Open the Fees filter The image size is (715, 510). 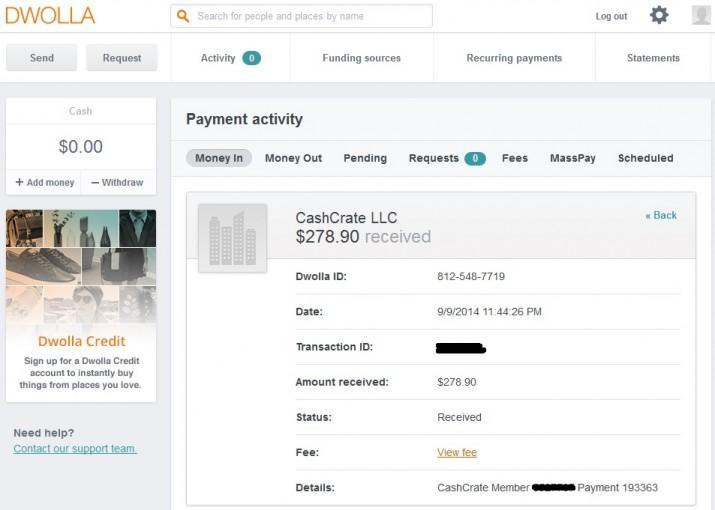515,158
